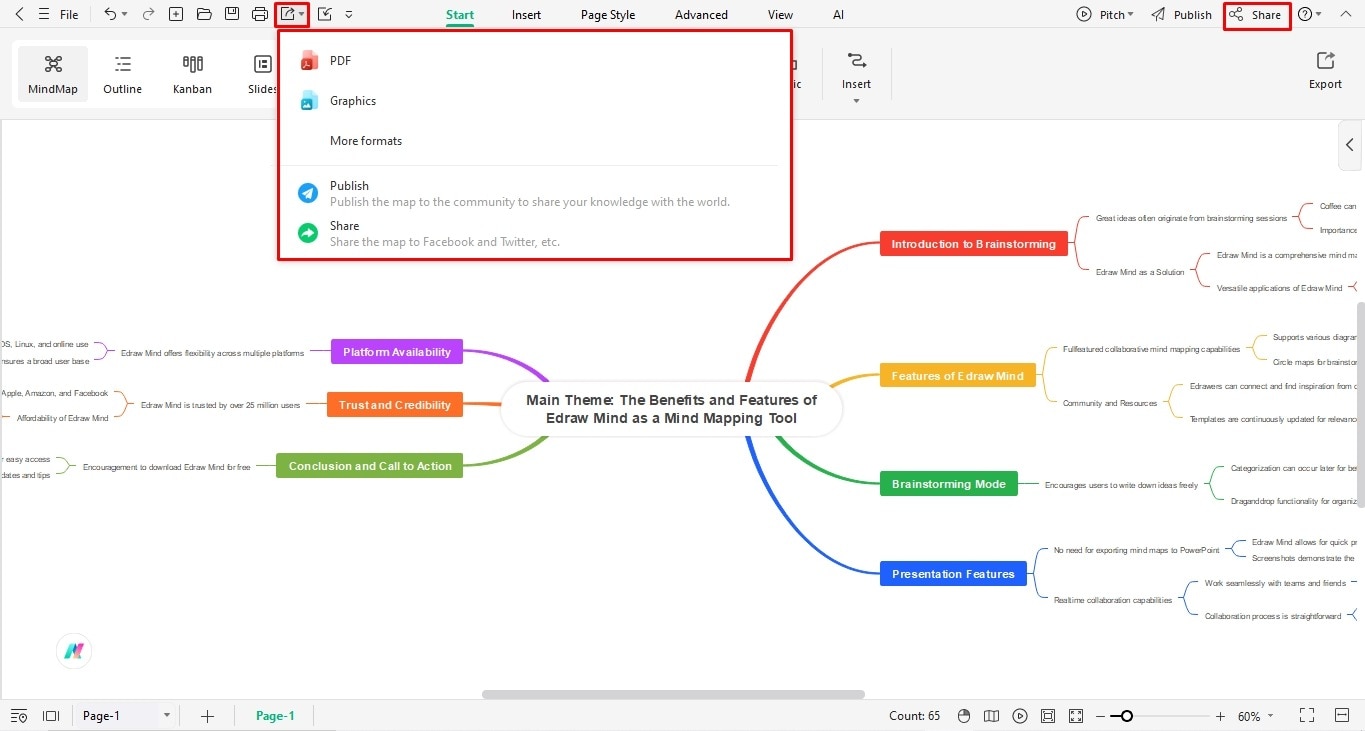Select the green Page-1 page tab
Viewport: 1365px width, 731px height.
point(275,716)
